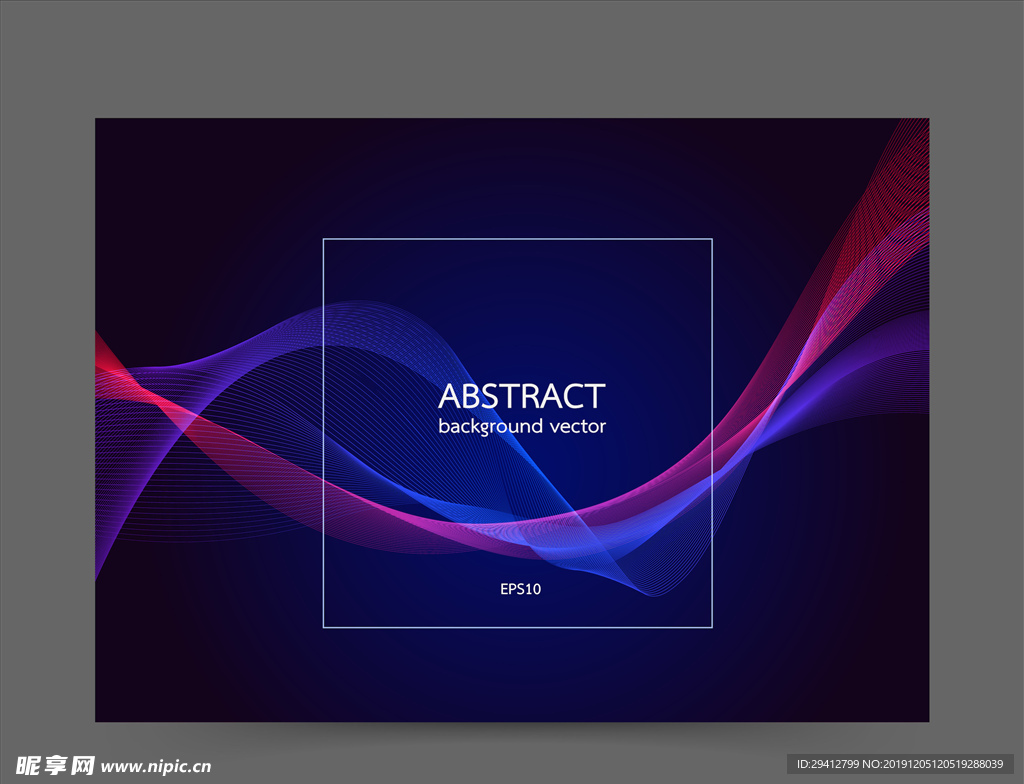1024x784 pixels.
Task: Click the top edge of the white square frame
Action: click(517, 239)
